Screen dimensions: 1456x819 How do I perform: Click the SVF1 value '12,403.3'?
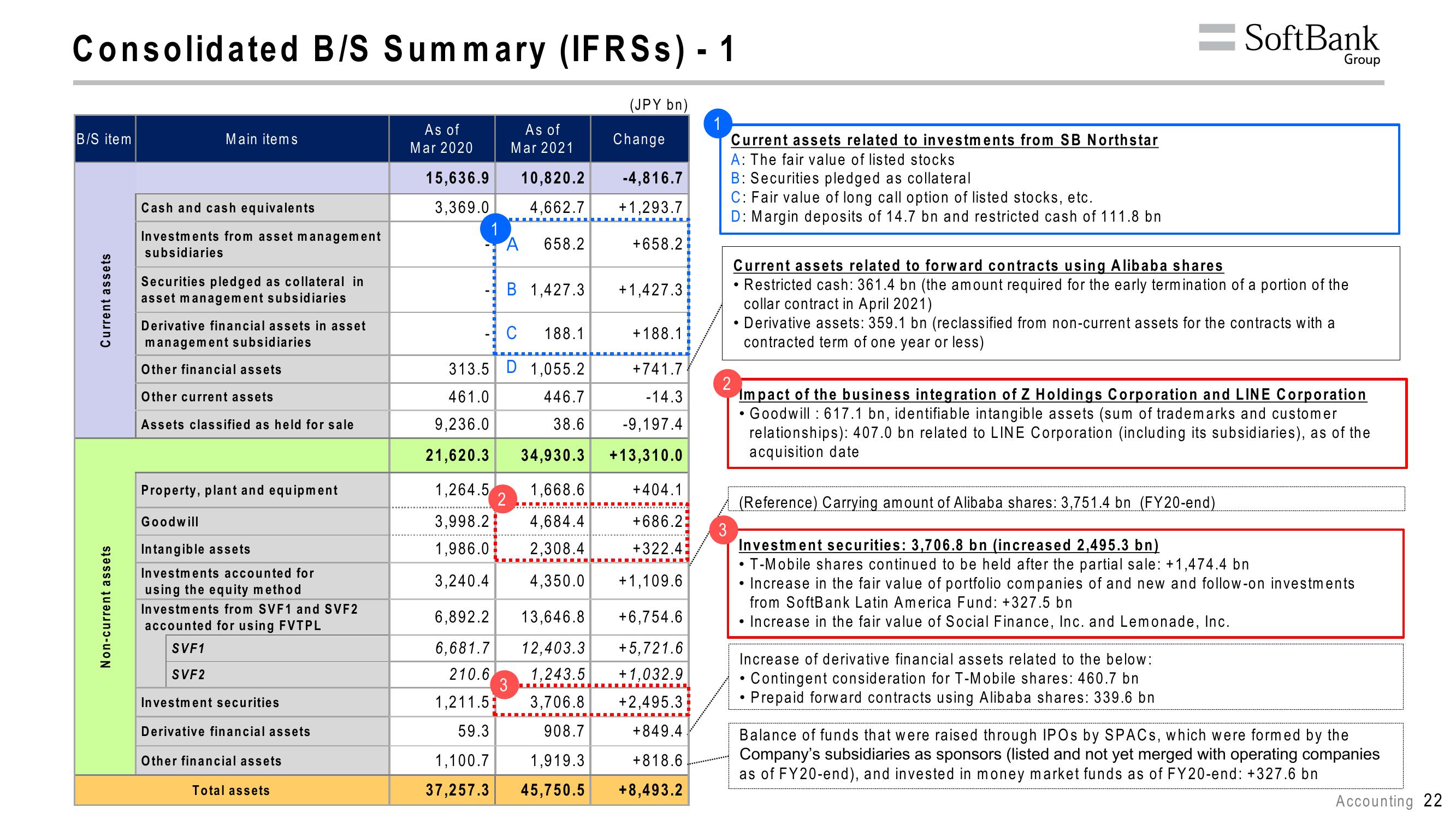[x=553, y=648]
